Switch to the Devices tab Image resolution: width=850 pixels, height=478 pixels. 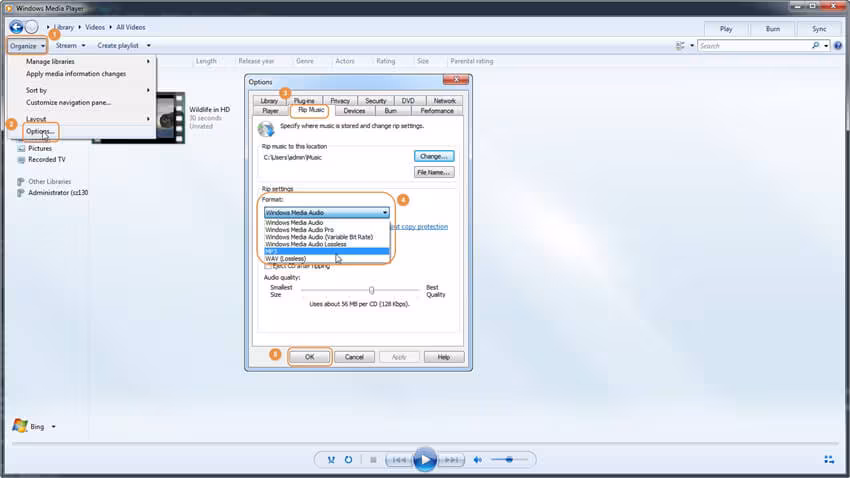tap(354, 111)
